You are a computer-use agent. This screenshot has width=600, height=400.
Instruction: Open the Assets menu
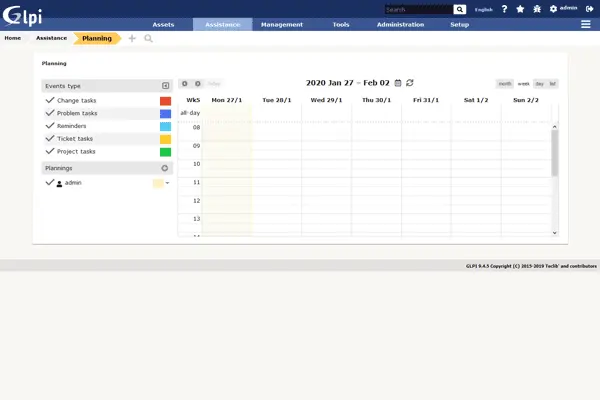tap(165, 24)
